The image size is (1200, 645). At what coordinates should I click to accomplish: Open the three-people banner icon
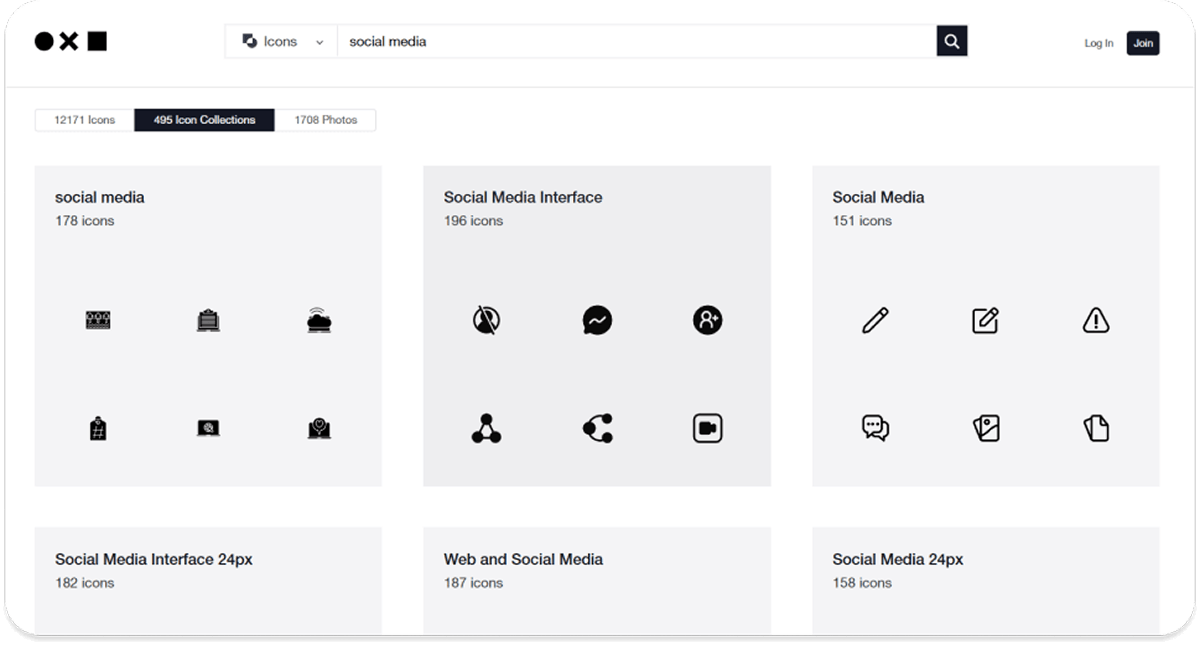(x=98, y=321)
